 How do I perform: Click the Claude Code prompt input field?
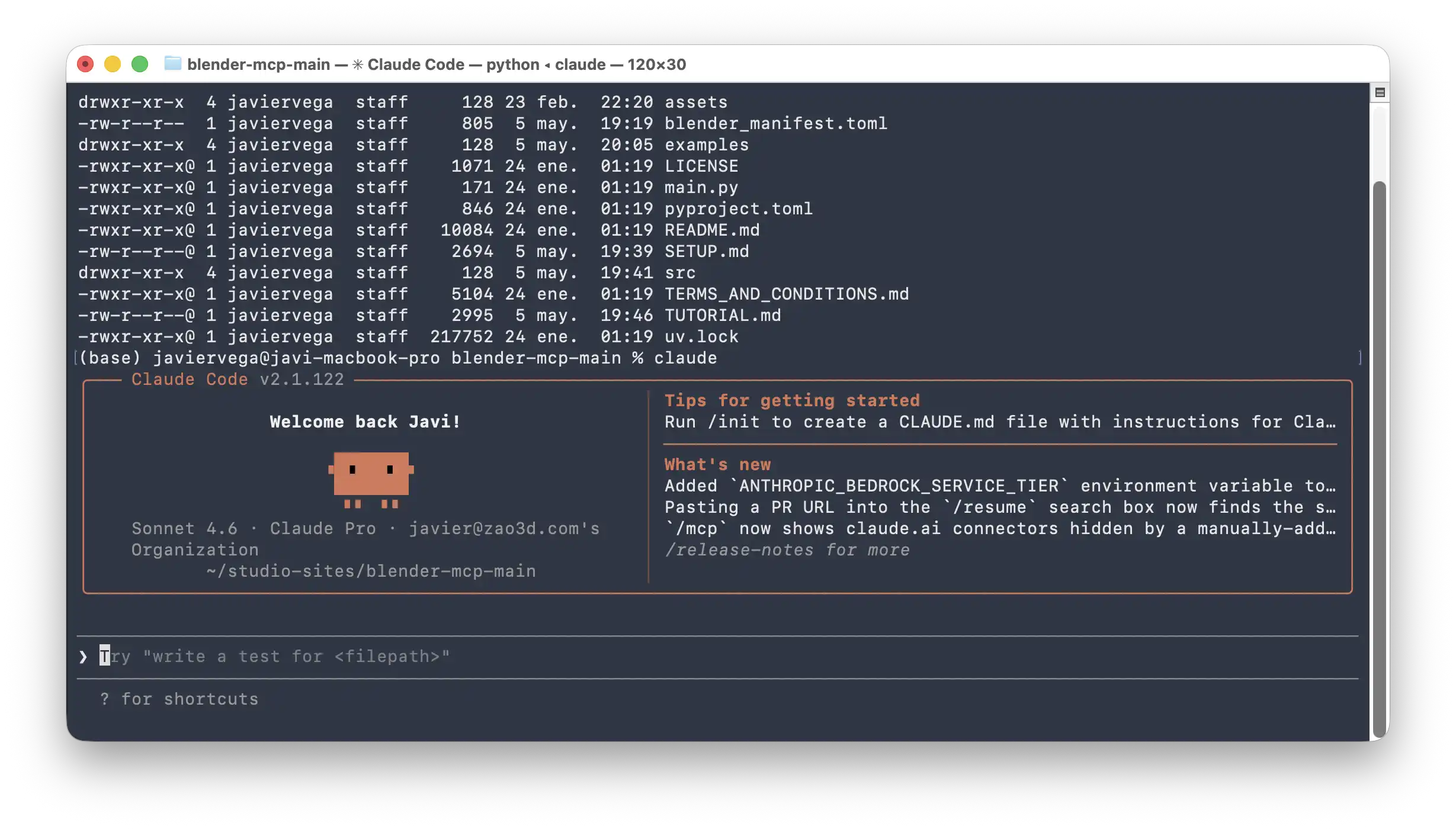pos(717,657)
